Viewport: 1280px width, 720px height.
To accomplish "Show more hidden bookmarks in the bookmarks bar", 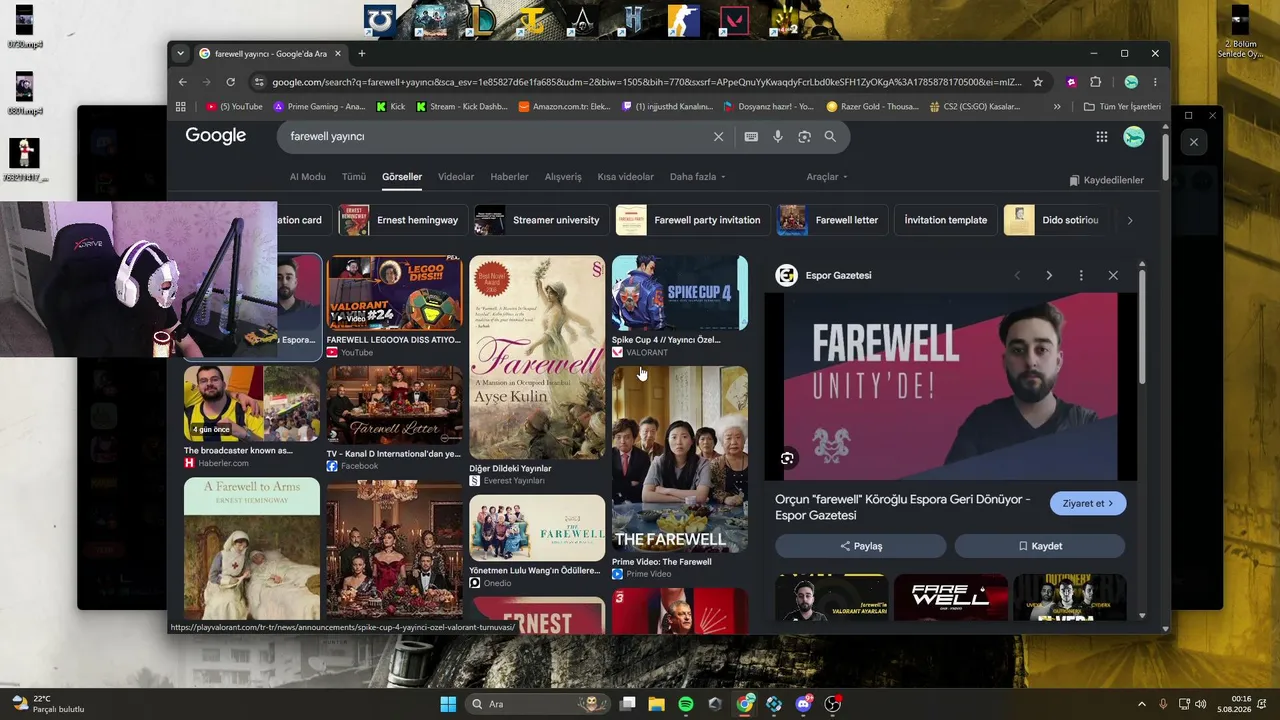I will coord(1057,106).
